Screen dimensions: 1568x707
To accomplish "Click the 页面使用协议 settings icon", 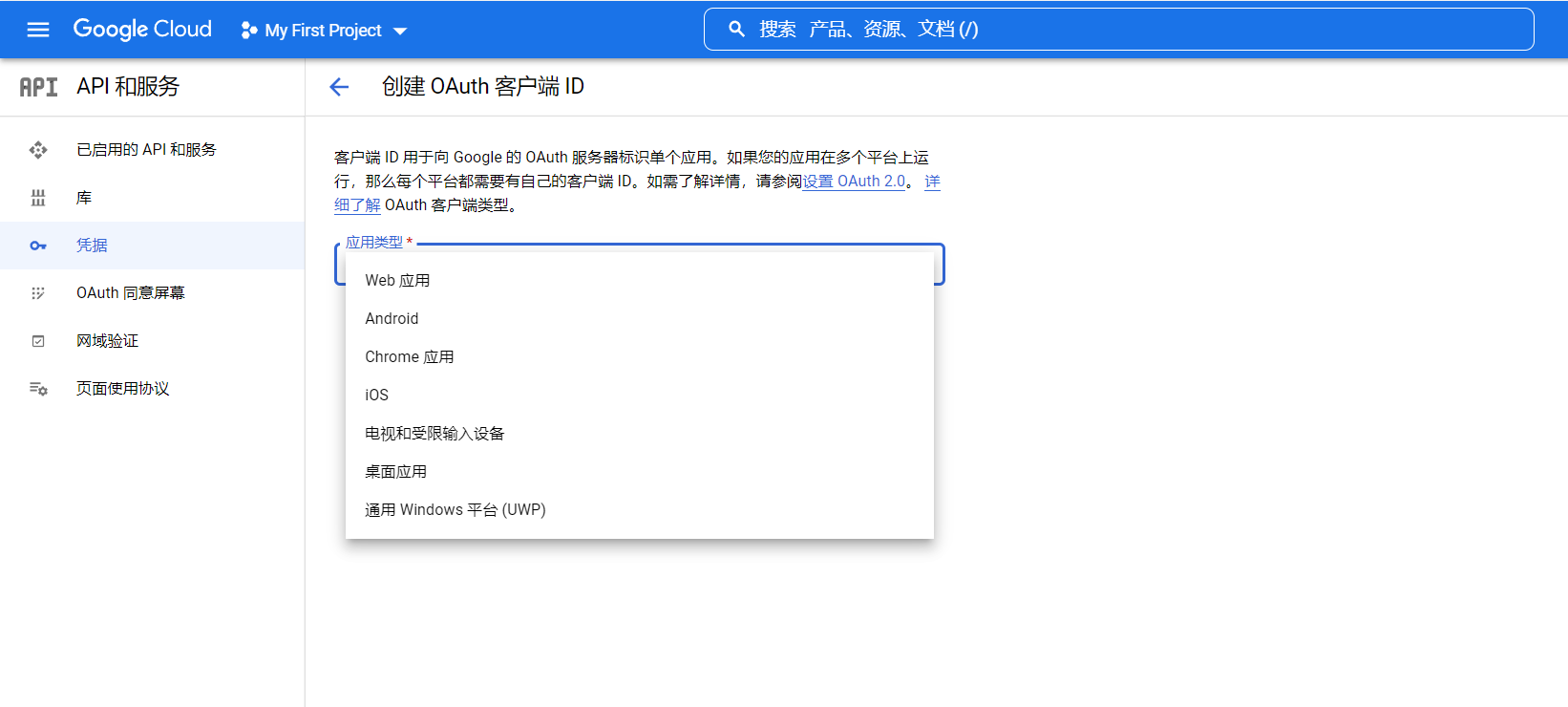I will 38,389.
